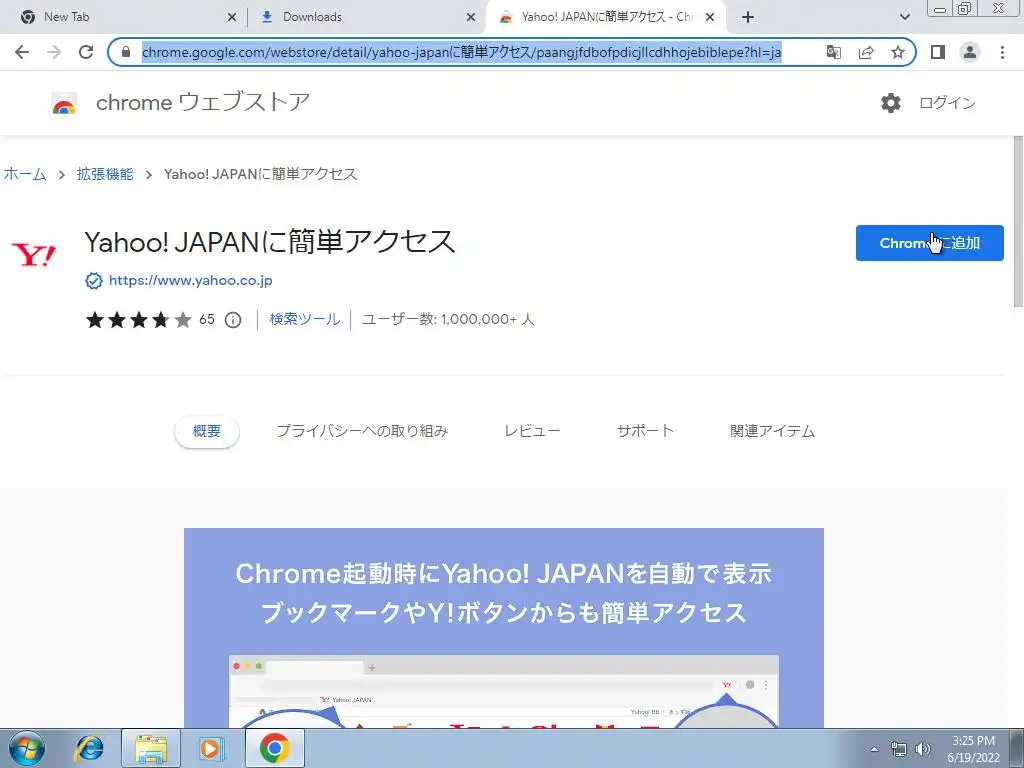Open the プライバシーへの取り組み tab

pyautogui.click(x=362, y=431)
